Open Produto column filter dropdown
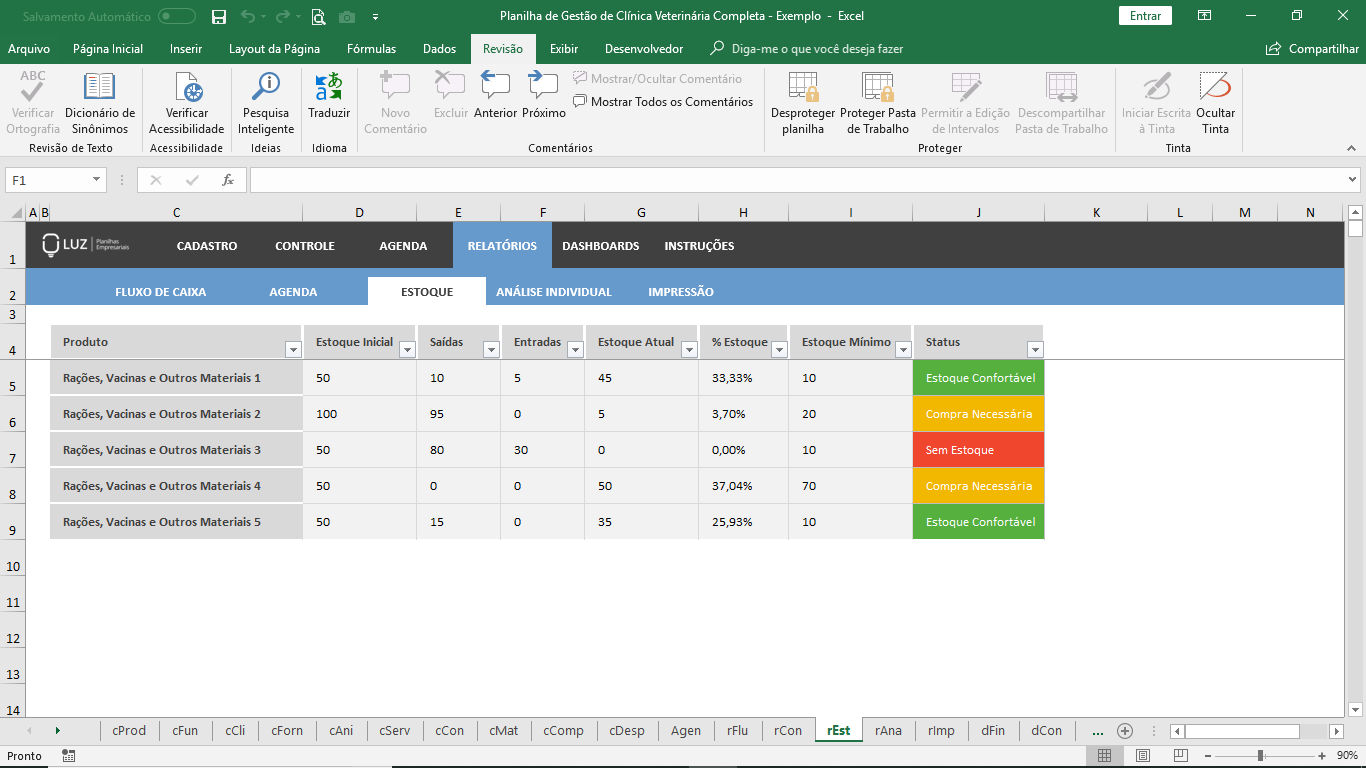The width and height of the screenshot is (1366, 768). click(x=293, y=349)
